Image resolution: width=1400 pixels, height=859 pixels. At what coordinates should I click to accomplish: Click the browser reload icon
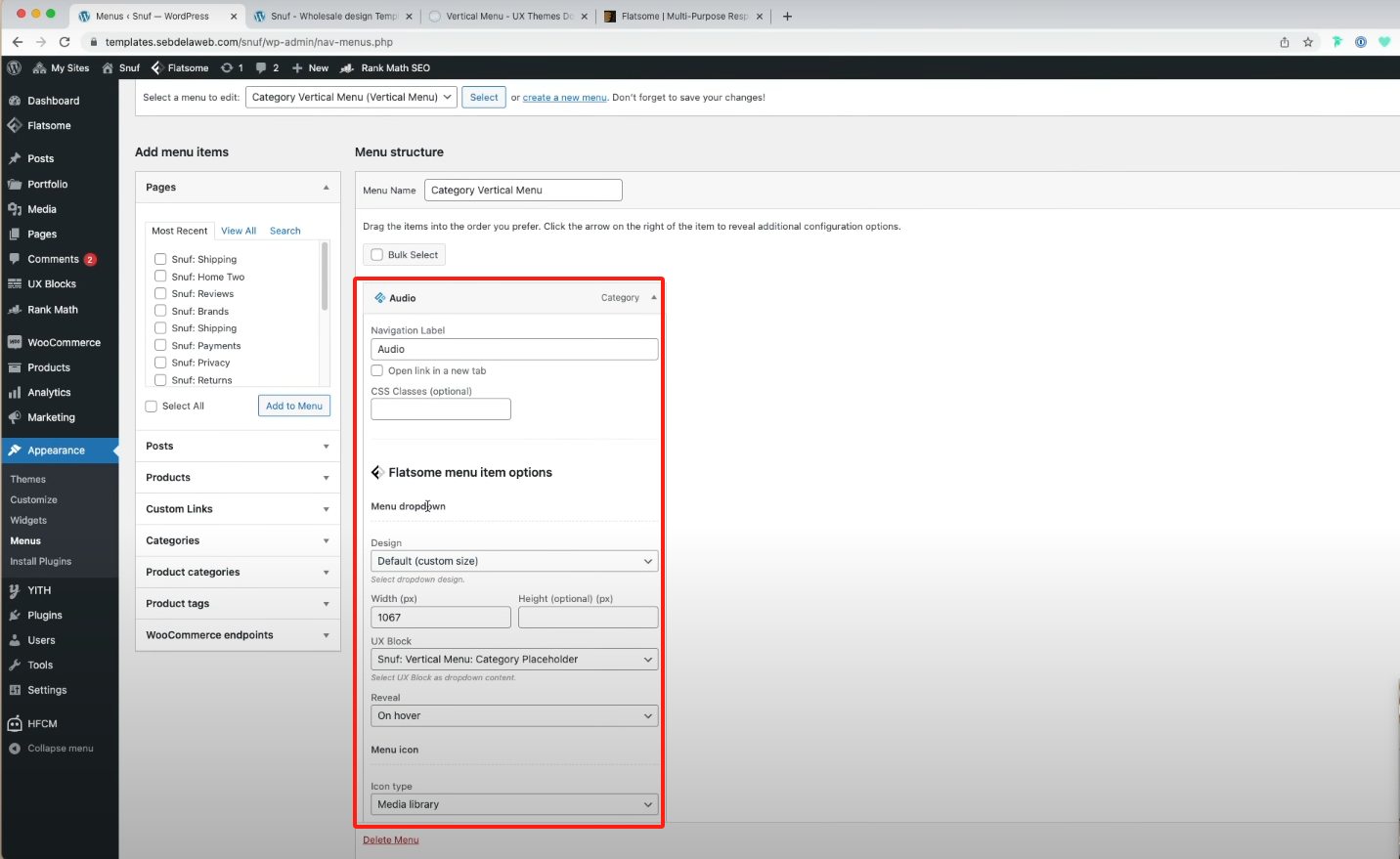[65, 42]
